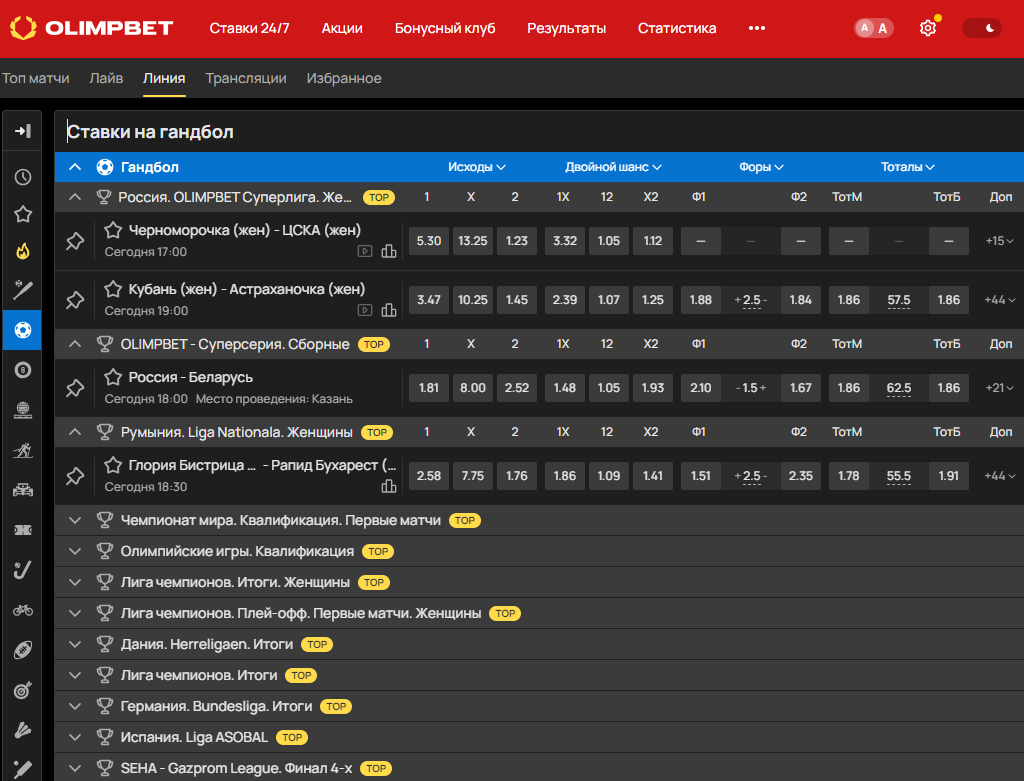
Task: Select total 55.5 for Глория Бистрица
Action: point(899,476)
